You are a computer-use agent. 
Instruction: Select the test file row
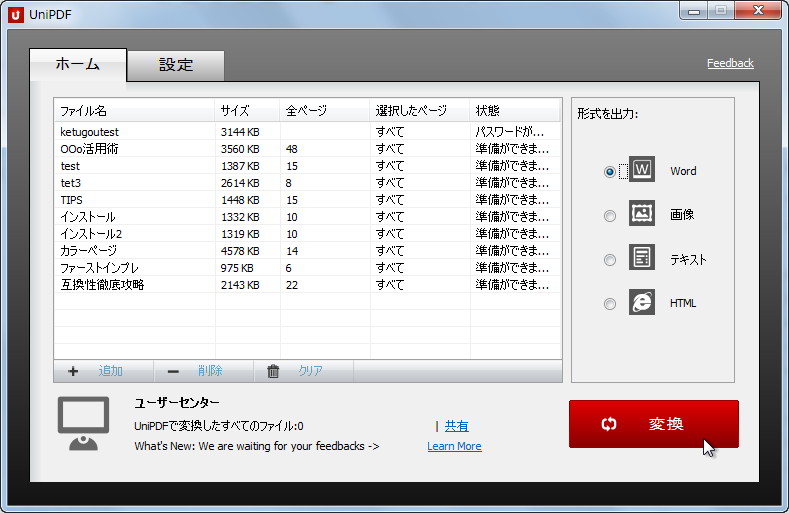(307, 166)
